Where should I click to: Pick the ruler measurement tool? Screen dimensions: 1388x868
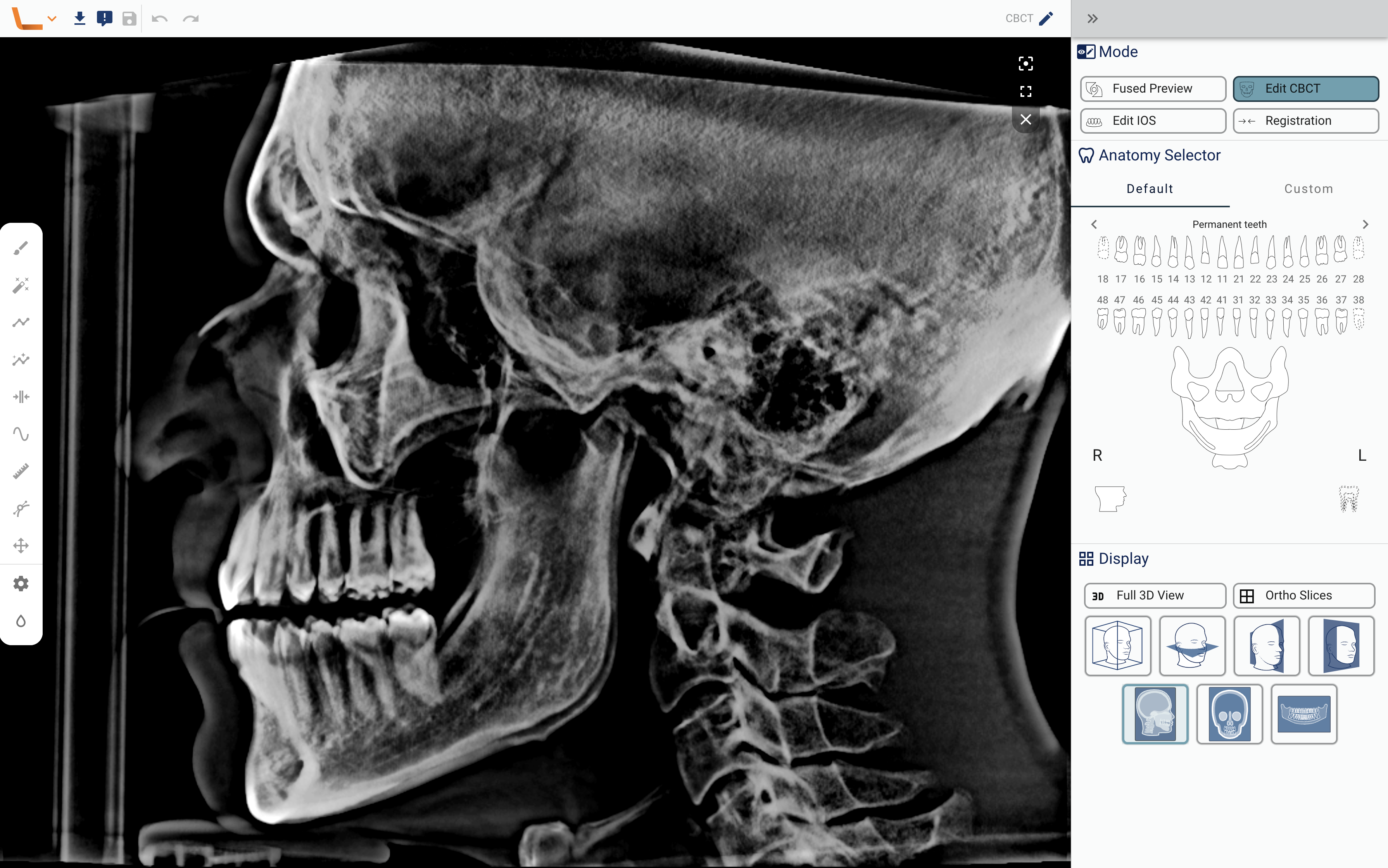(x=21, y=471)
